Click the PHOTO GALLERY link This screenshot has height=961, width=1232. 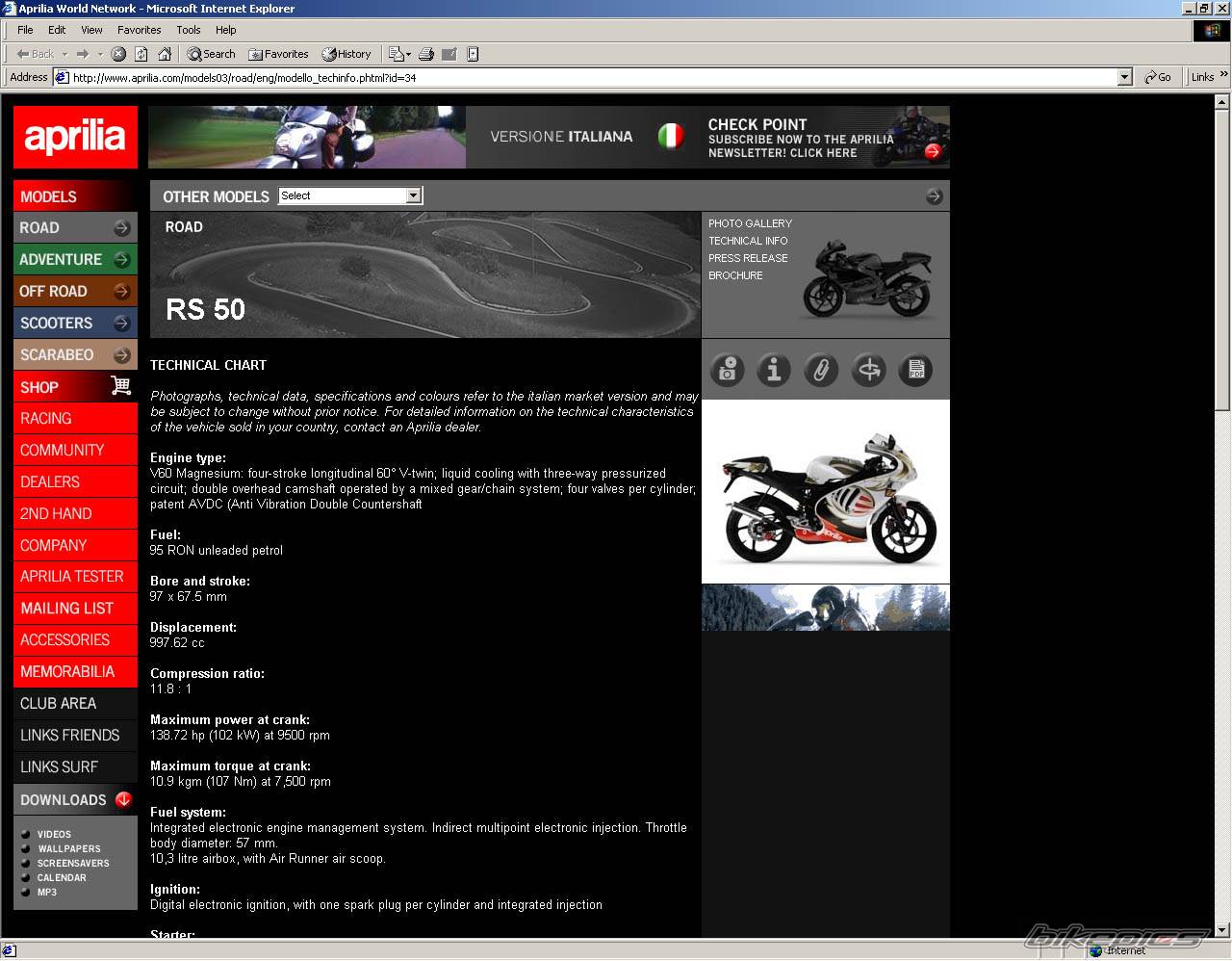click(750, 223)
